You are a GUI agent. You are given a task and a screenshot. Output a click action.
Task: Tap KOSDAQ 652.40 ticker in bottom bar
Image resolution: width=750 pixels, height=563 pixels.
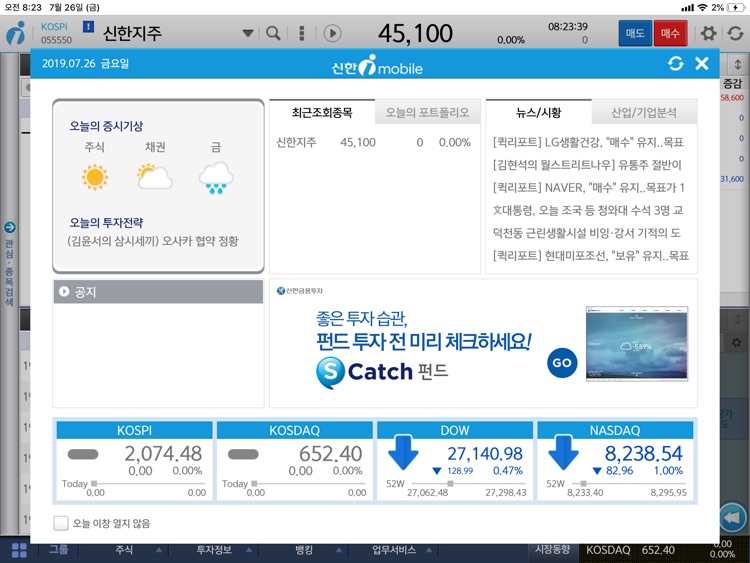tap(630, 550)
